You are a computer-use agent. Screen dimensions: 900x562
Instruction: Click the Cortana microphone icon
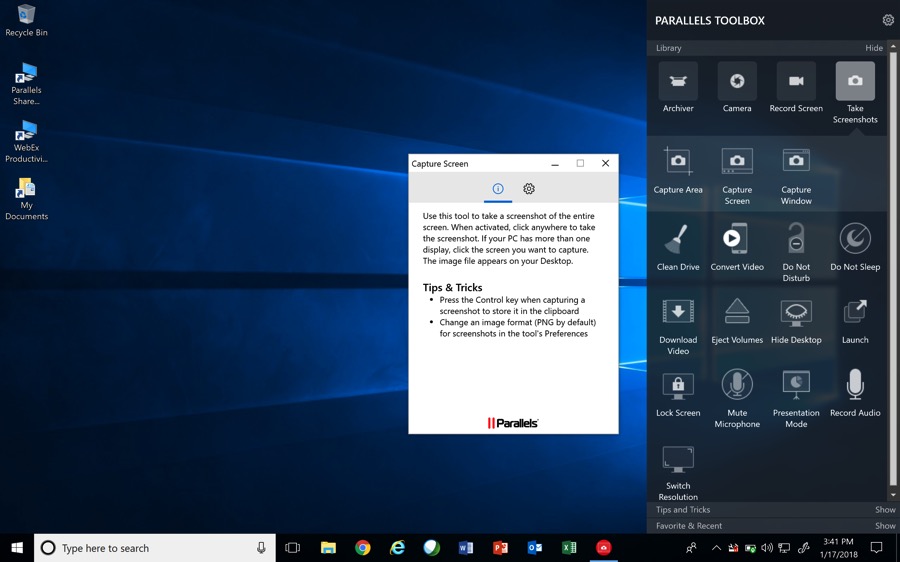coord(261,548)
